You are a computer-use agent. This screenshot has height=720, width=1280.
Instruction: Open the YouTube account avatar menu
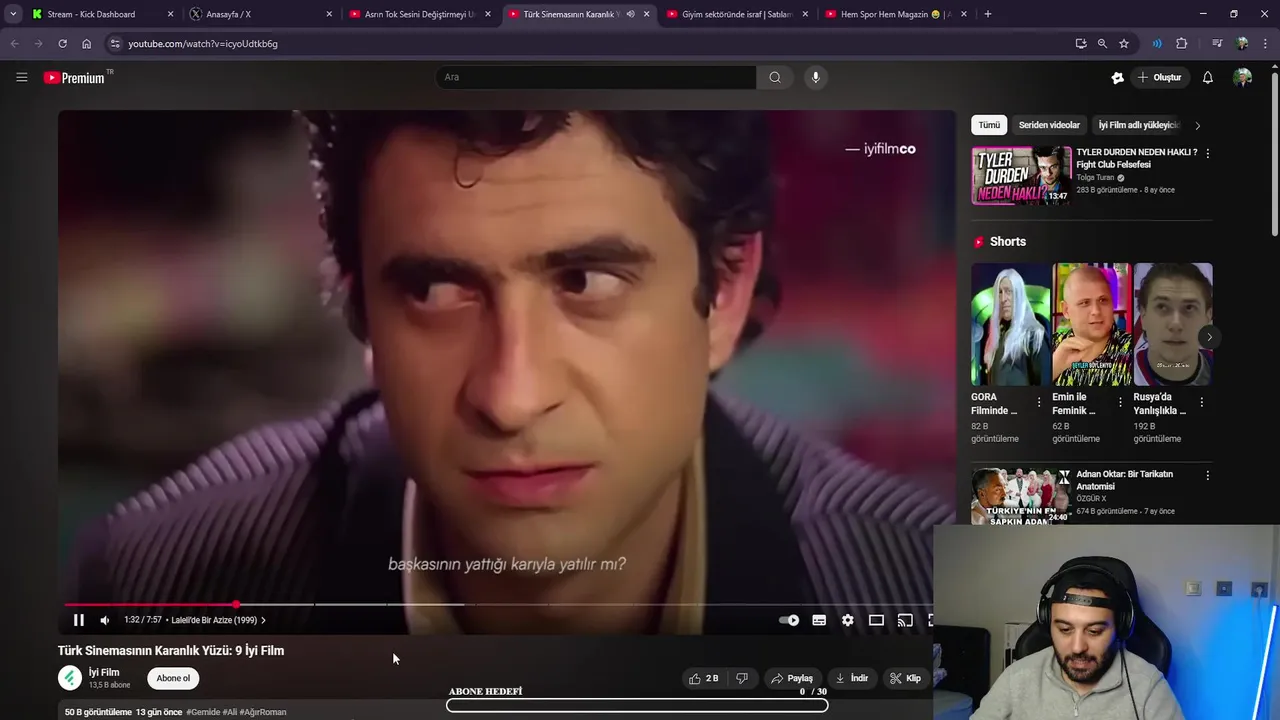click(x=1242, y=77)
